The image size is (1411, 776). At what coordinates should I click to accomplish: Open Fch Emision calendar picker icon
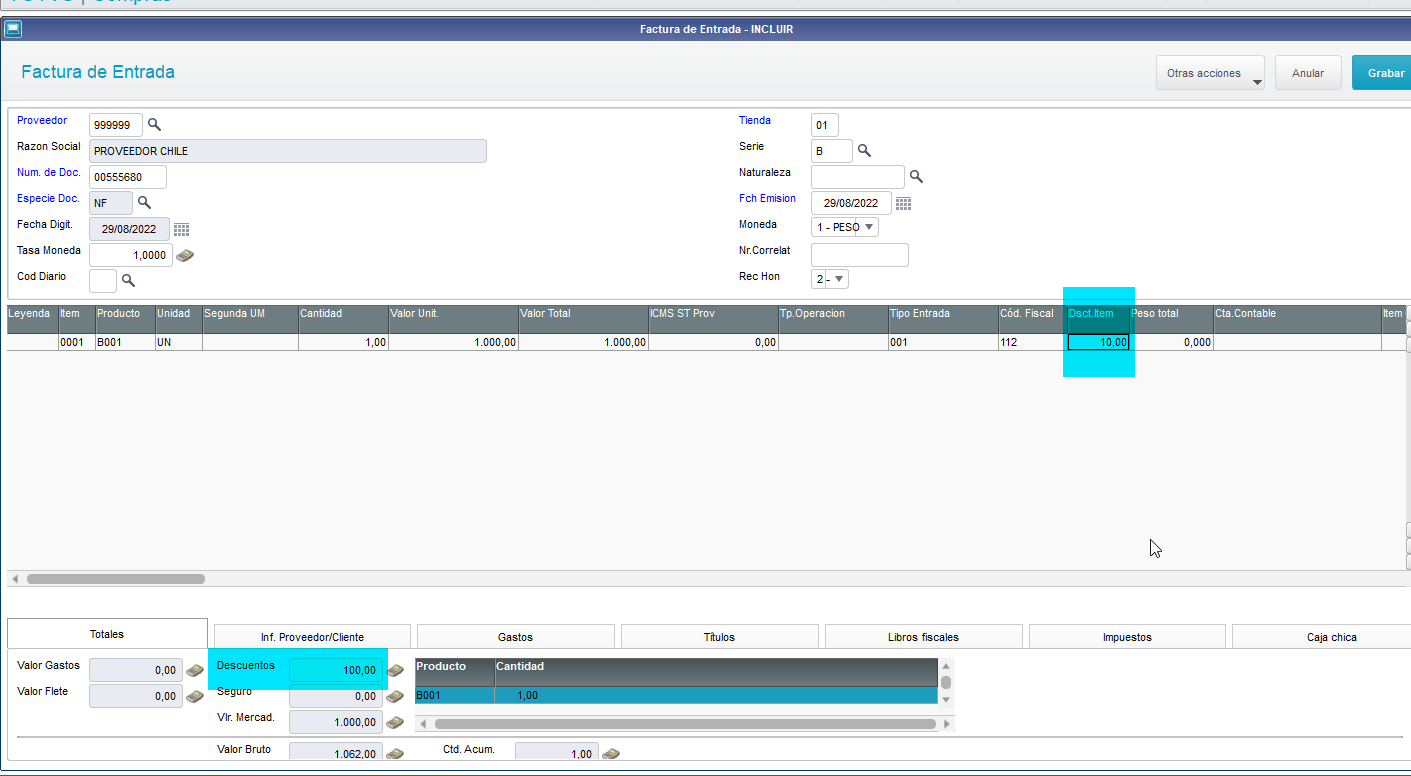[903, 204]
